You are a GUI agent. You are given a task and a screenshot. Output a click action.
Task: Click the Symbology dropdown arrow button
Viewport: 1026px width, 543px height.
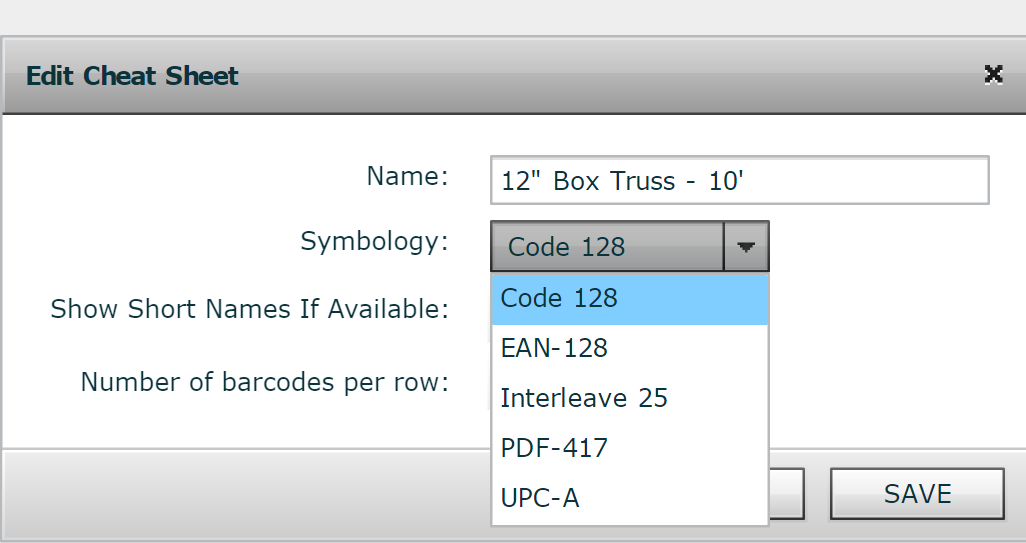tap(746, 247)
